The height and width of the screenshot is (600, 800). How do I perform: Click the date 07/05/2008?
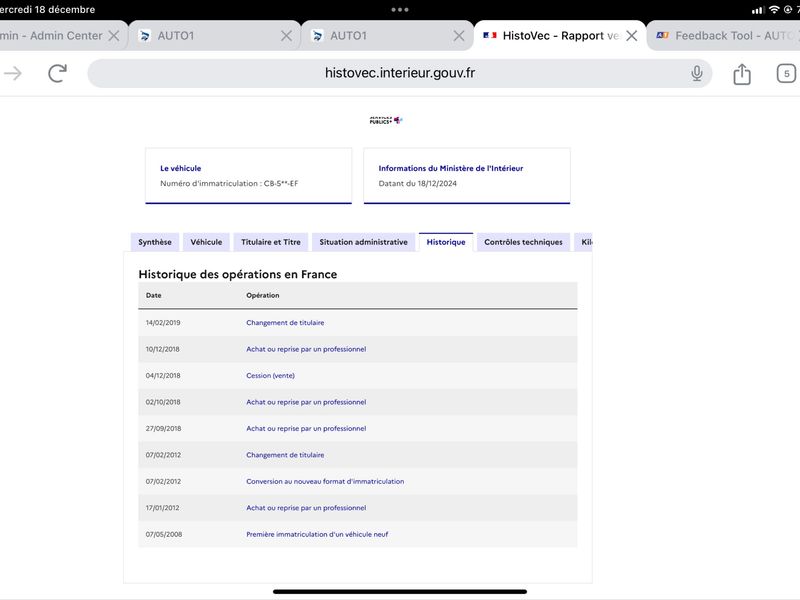click(x=164, y=535)
